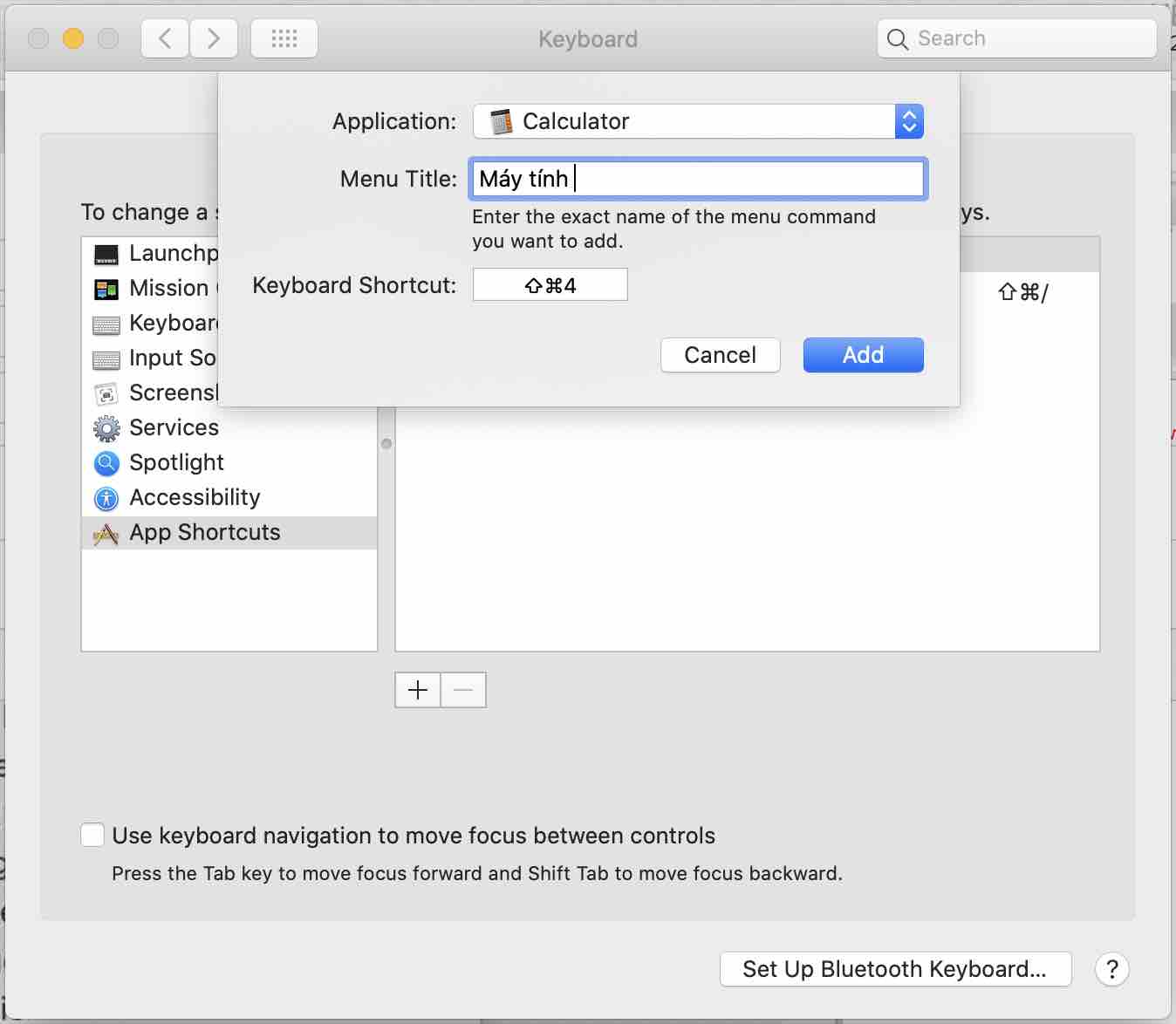The width and height of the screenshot is (1176, 1024).
Task: Select App Shortcuts icon
Action: 106,533
